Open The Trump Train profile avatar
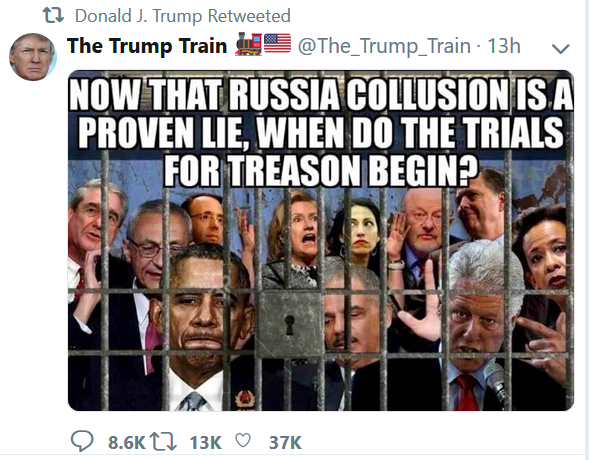Screen dimensions: 589x460 coord(33,57)
